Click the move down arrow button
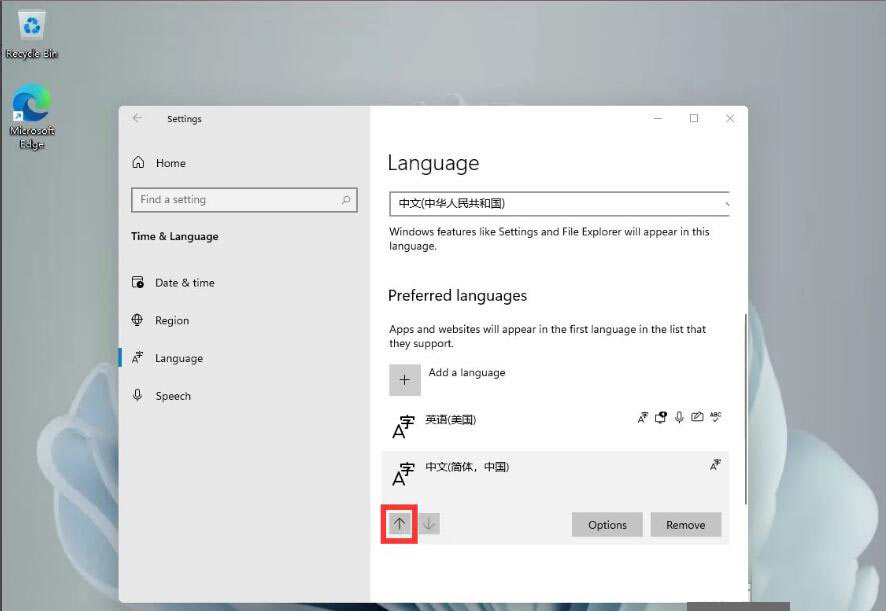Screen dimensions: 886x611 (429, 524)
